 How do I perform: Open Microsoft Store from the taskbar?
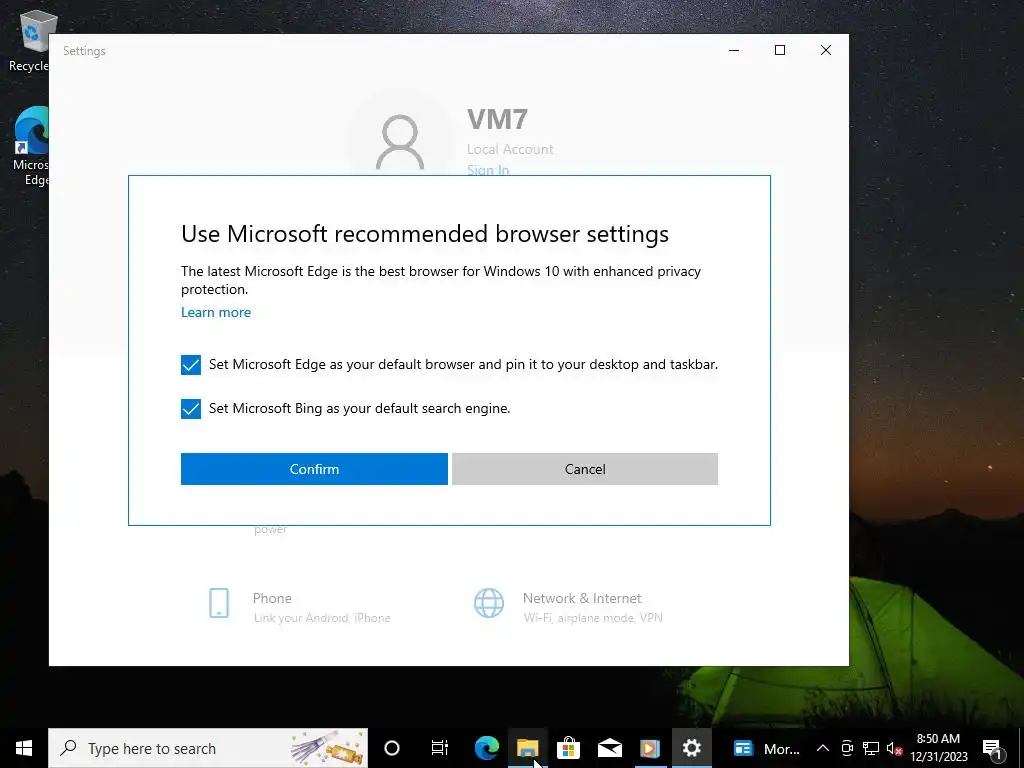pyautogui.click(x=568, y=748)
